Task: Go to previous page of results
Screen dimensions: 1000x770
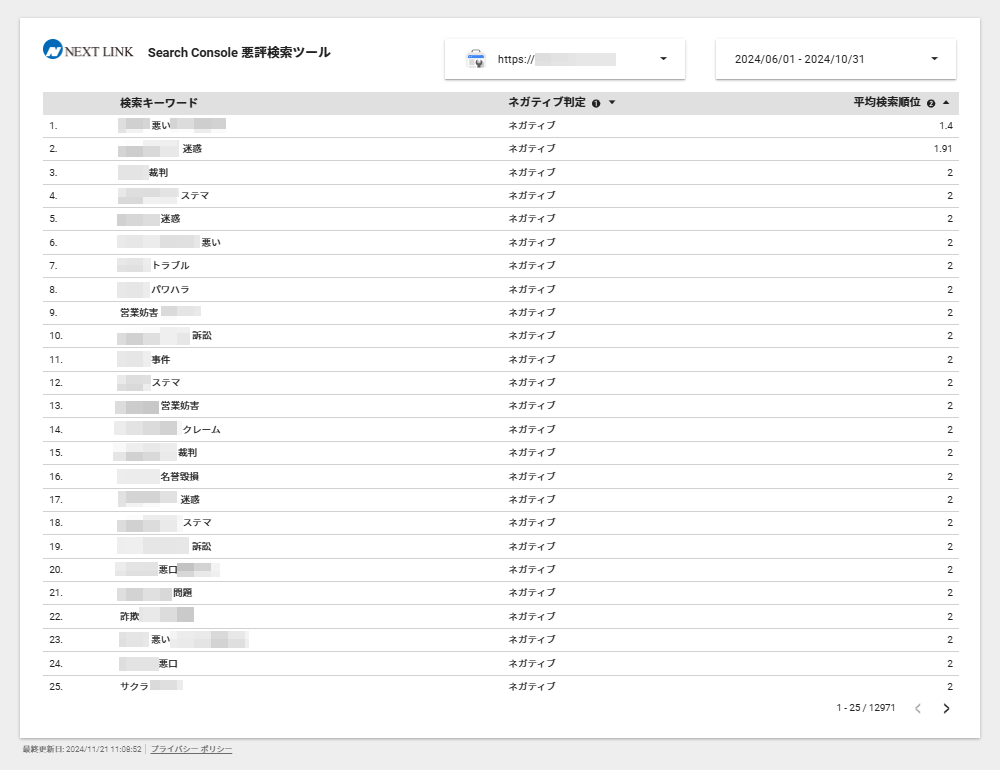Action: pyautogui.click(x=917, y=708)
